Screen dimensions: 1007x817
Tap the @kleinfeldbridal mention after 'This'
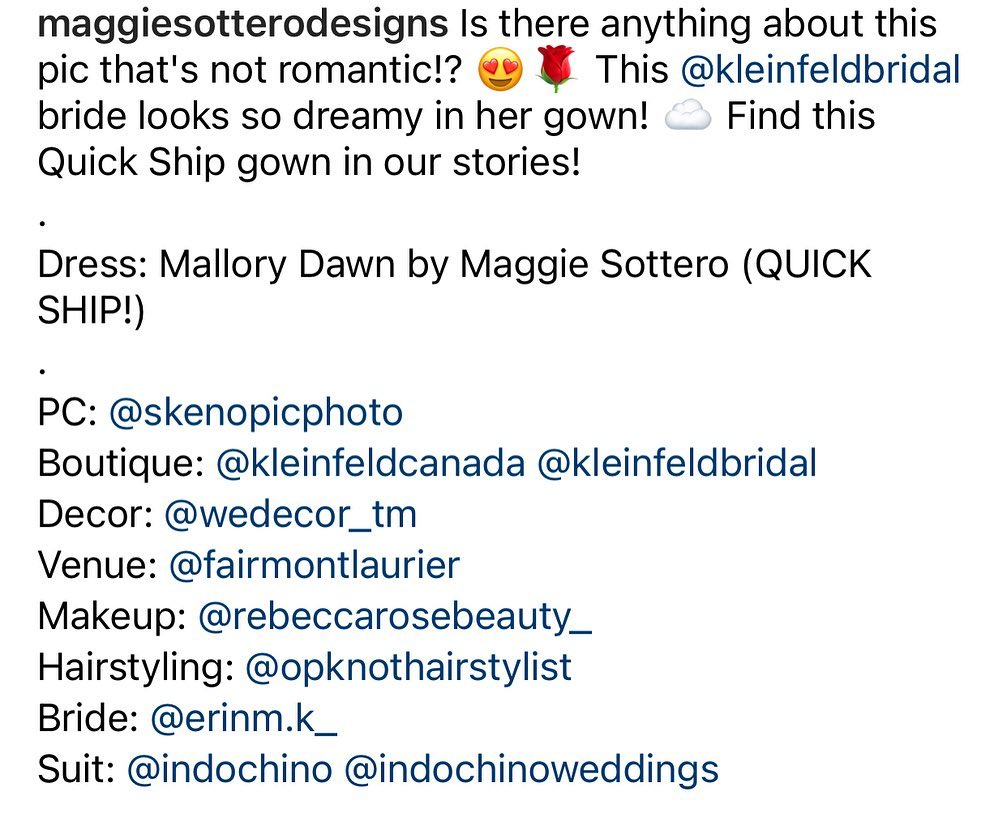[x=820, y=69]
